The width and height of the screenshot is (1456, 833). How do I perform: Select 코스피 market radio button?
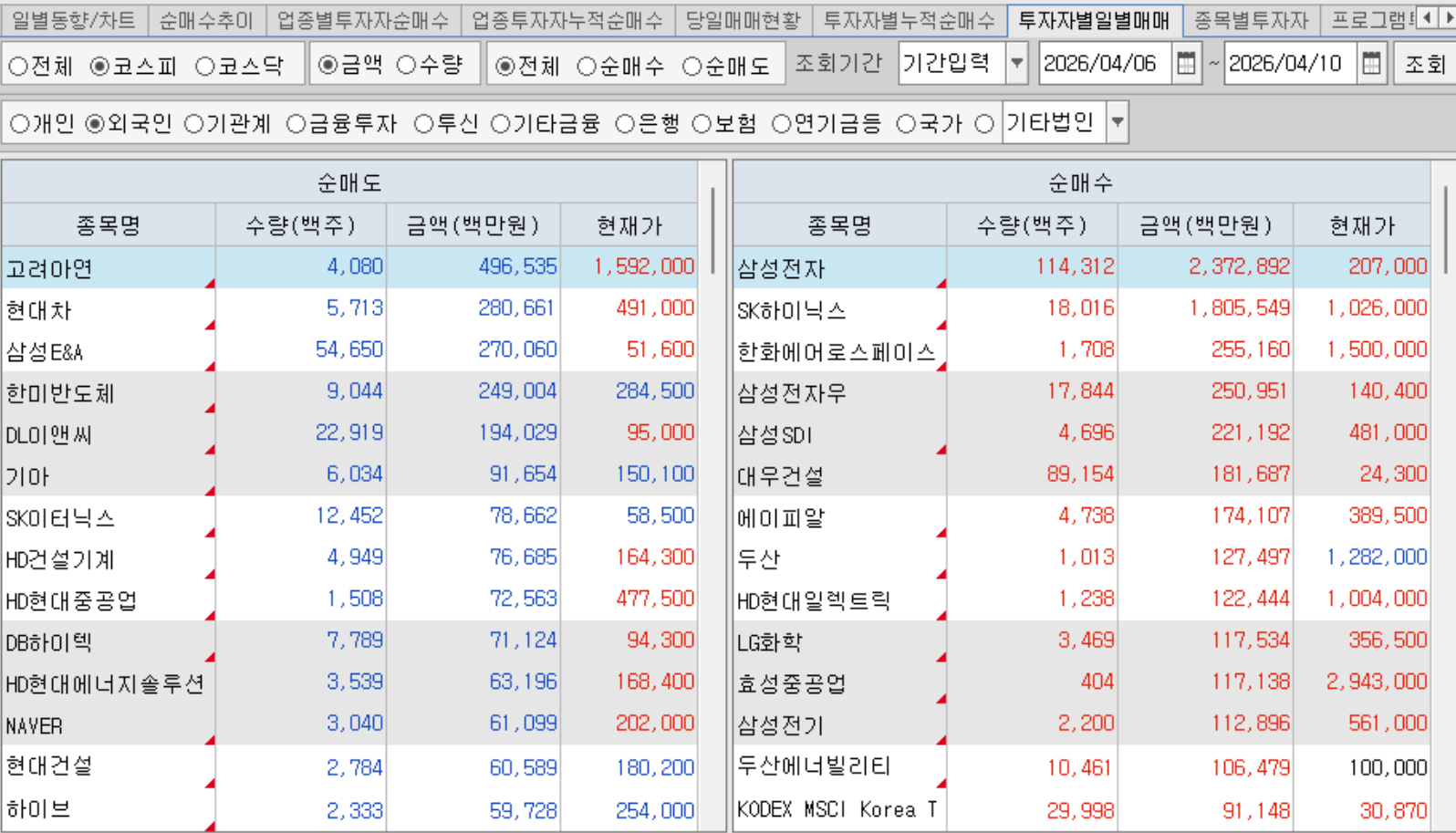pos(99,67)
